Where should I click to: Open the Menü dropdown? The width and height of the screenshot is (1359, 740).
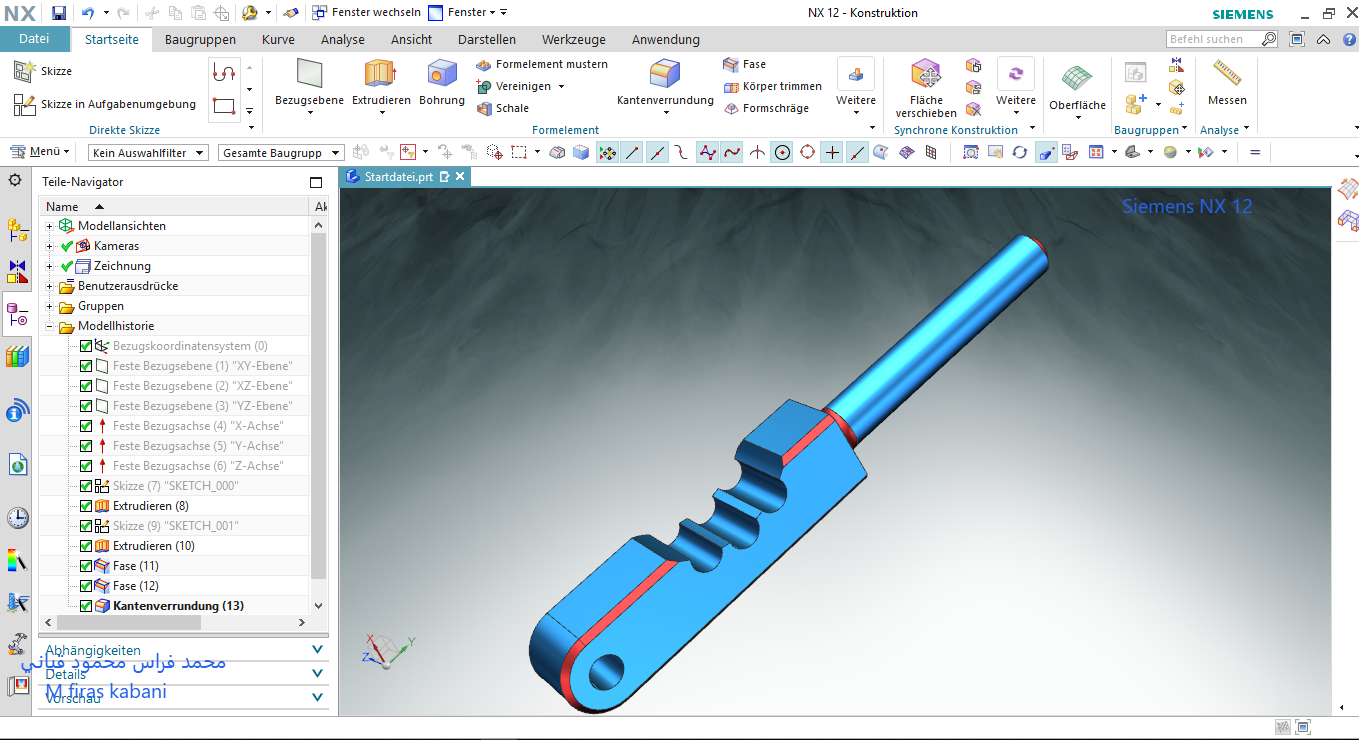coord(40,152)
